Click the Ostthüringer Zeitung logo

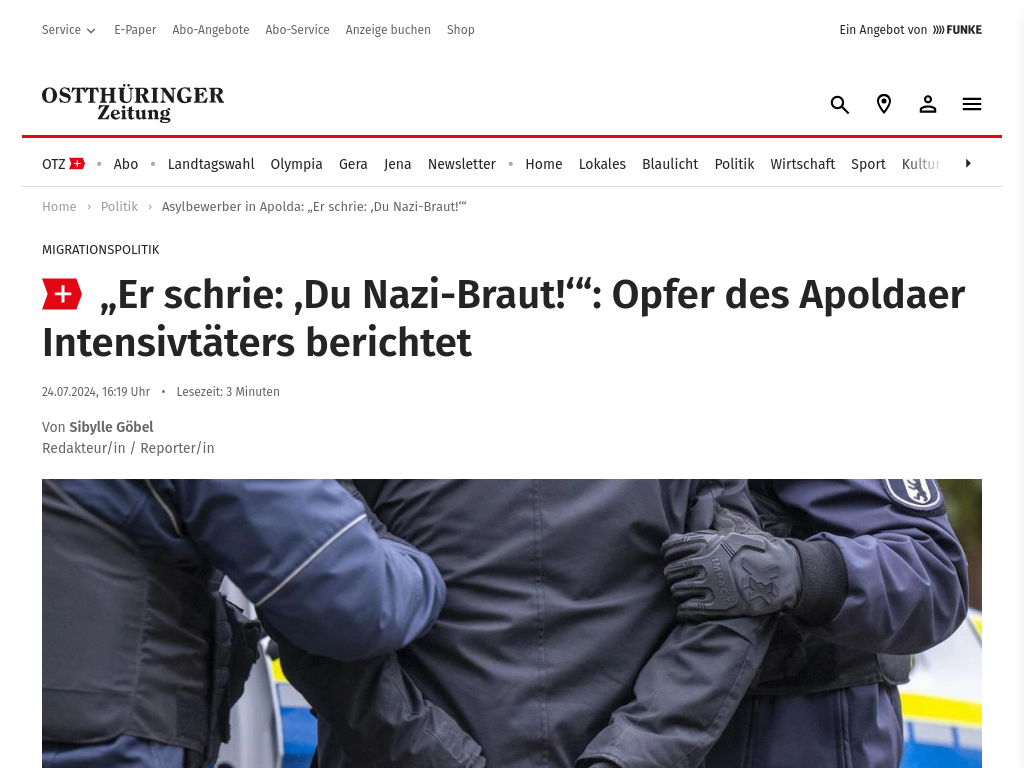click(133, 104)
